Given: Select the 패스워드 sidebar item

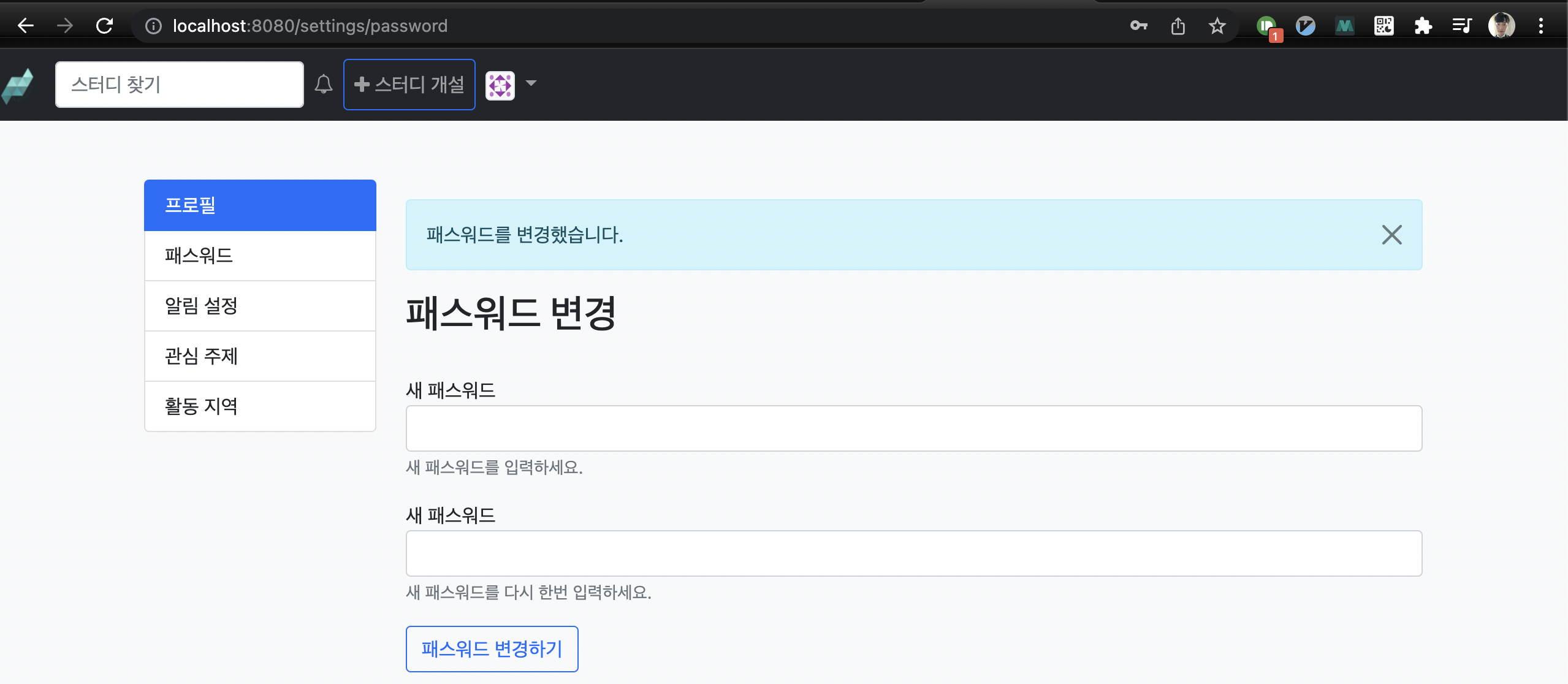Looking at the screenshot, I should point(260,256).
